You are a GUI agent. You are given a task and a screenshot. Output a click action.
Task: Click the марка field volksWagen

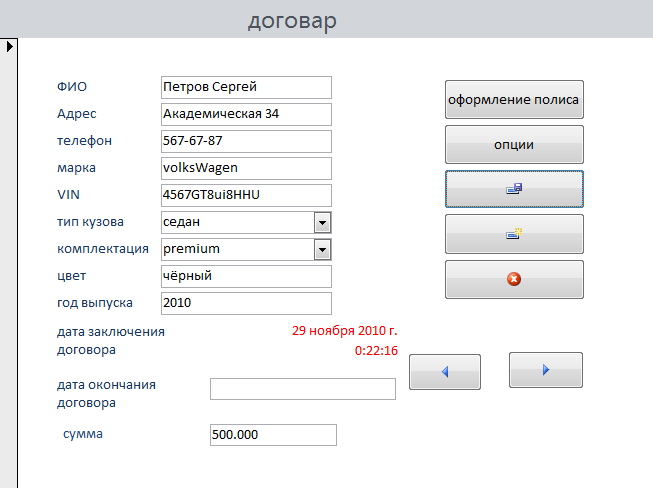click(x=246, y=168)
